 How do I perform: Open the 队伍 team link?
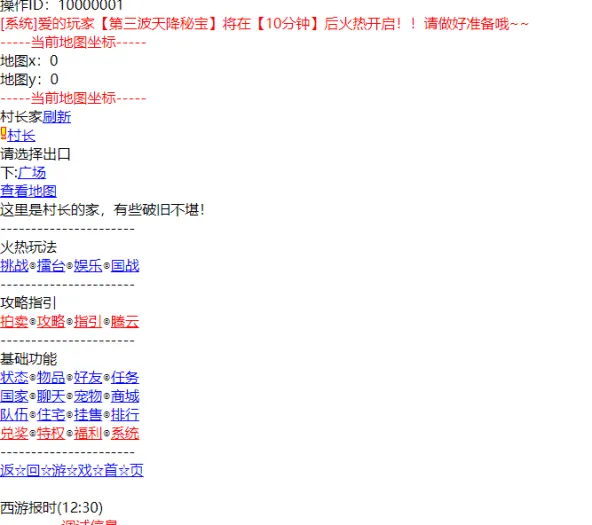pos(14,414)
